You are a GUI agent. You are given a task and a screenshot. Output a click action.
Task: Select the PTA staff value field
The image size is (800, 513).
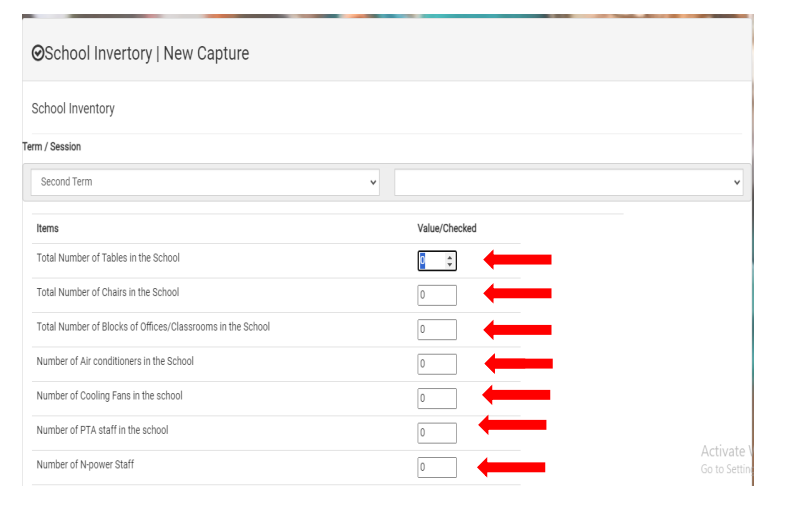pos(437,433)
